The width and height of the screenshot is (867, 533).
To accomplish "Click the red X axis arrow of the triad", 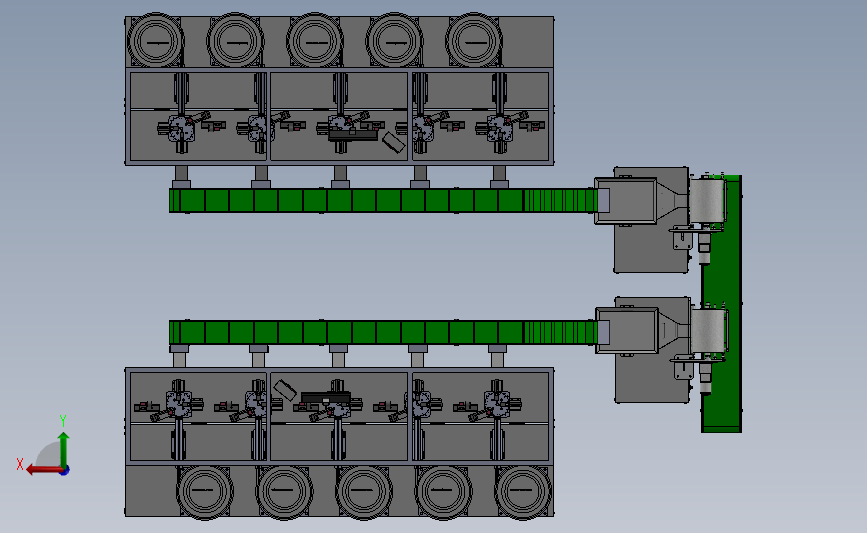I will [x=44, y=470].
